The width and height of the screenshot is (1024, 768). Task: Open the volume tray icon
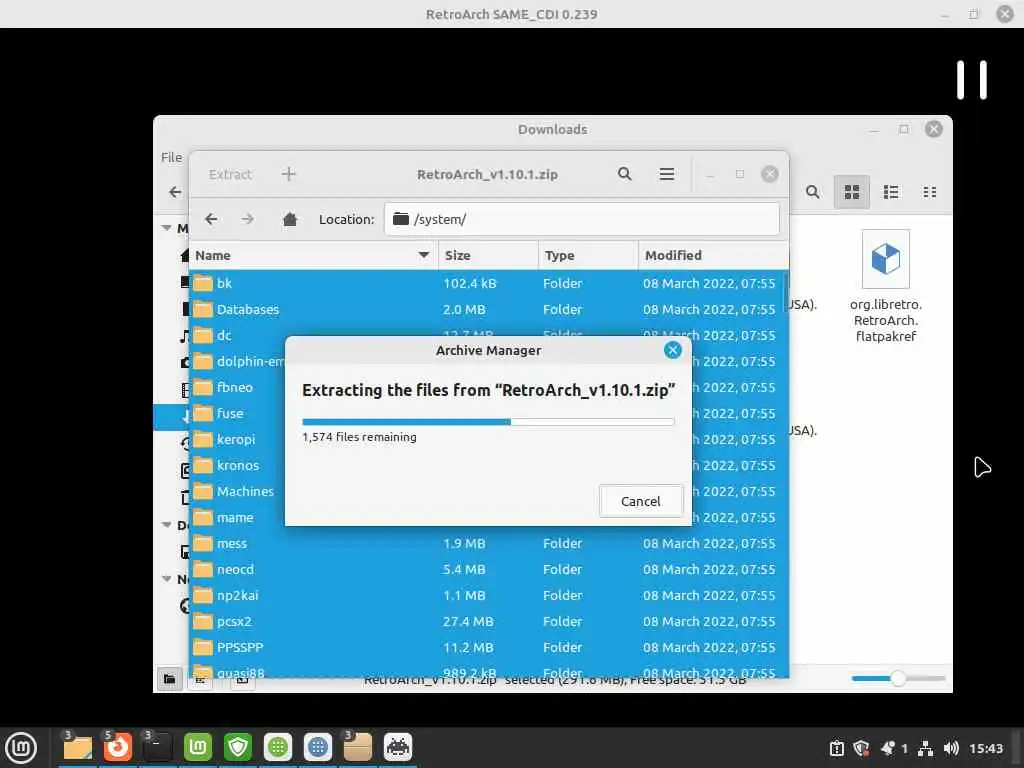point(951,748)
